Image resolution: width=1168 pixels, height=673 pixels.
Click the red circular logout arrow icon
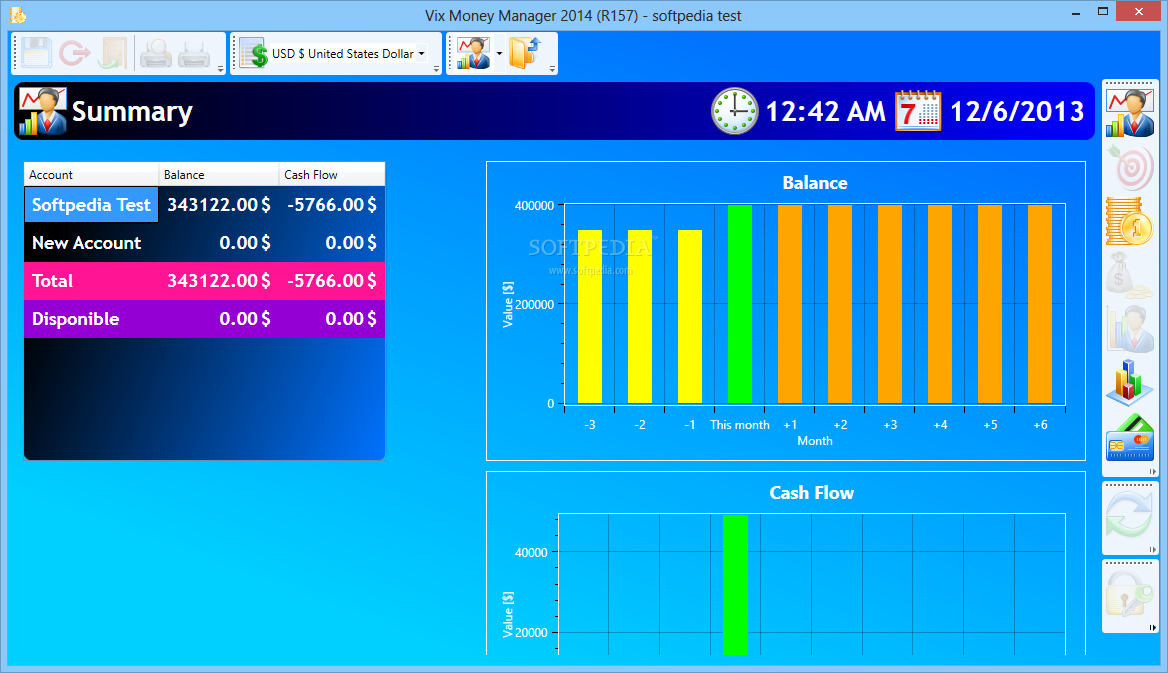pos(74,53)
